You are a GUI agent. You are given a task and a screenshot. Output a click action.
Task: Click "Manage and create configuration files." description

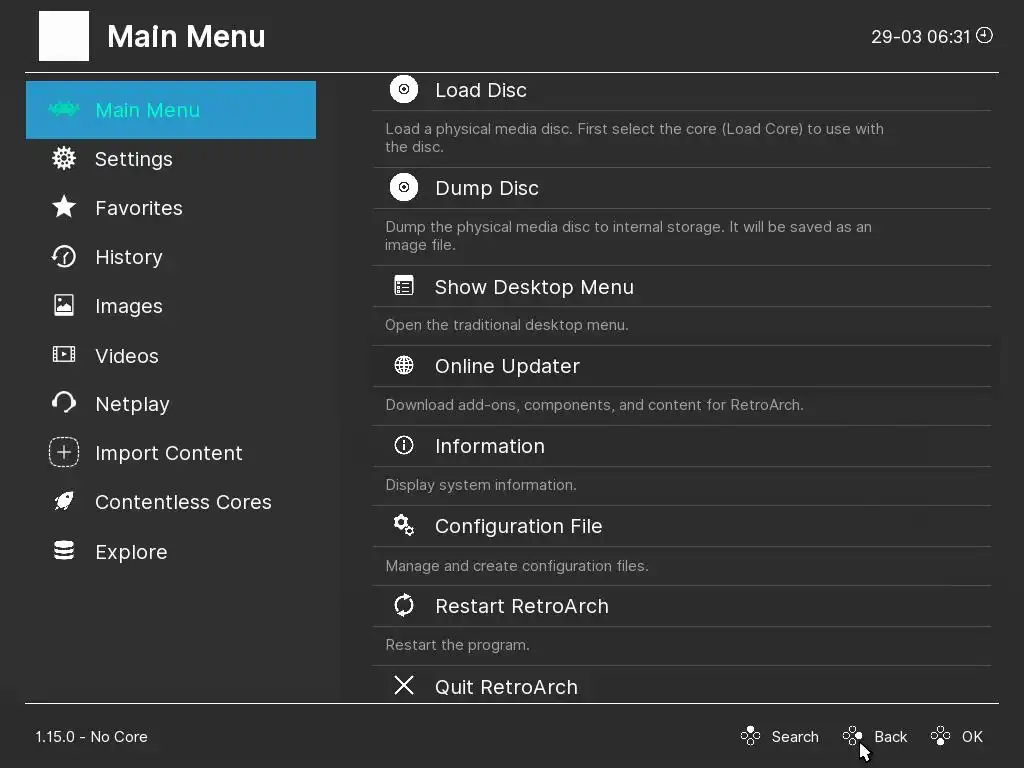point(517,566)
